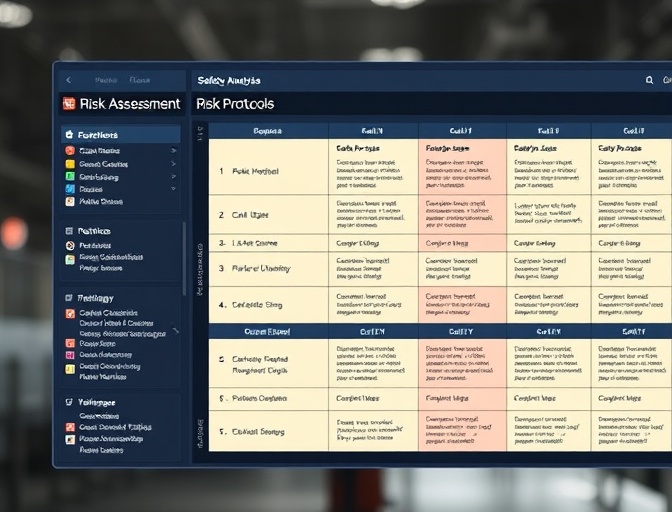The image size is (672, 512).
Task: Click the top header cell above the pink column
Action: point(462,131)
